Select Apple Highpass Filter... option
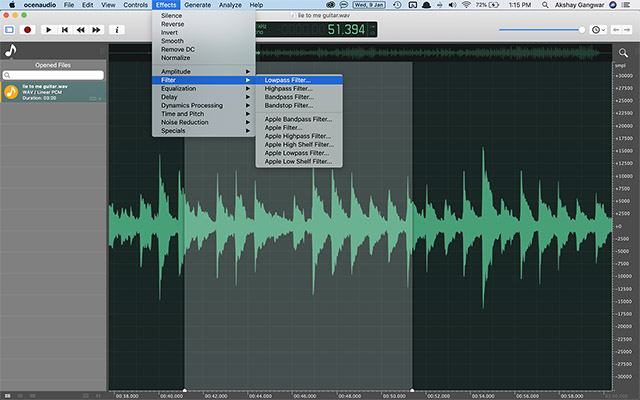The height and width of the screenshot is (400, 640). click(x=299, y=136)
